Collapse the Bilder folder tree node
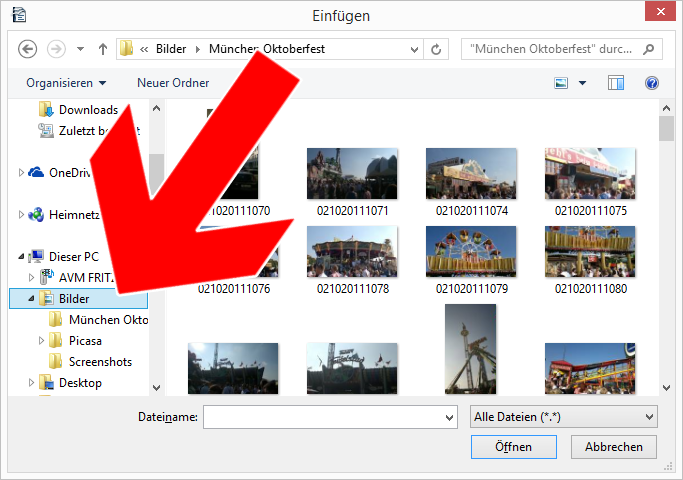This screenshot has height=480, width=683. pos(31,299)
